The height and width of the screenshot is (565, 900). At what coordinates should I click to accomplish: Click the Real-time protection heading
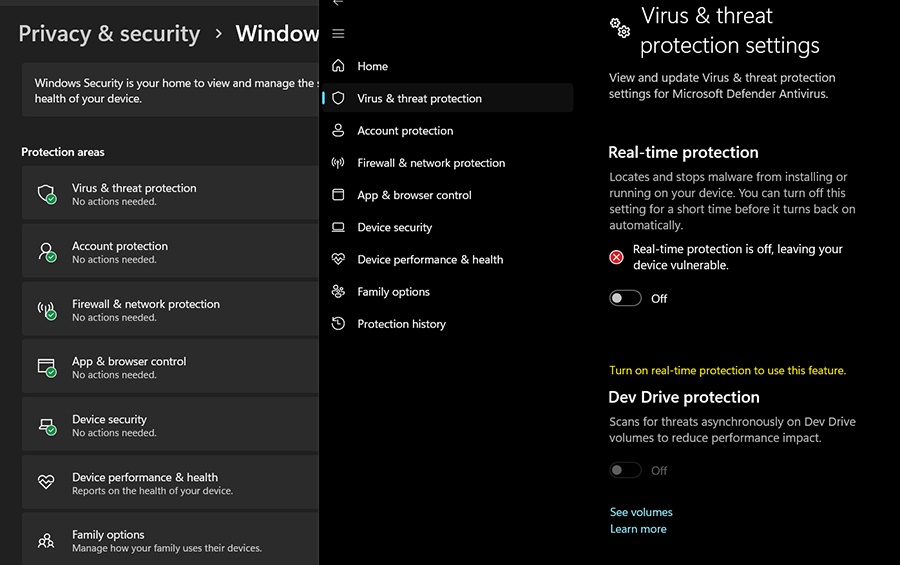(x=683, y=152)
